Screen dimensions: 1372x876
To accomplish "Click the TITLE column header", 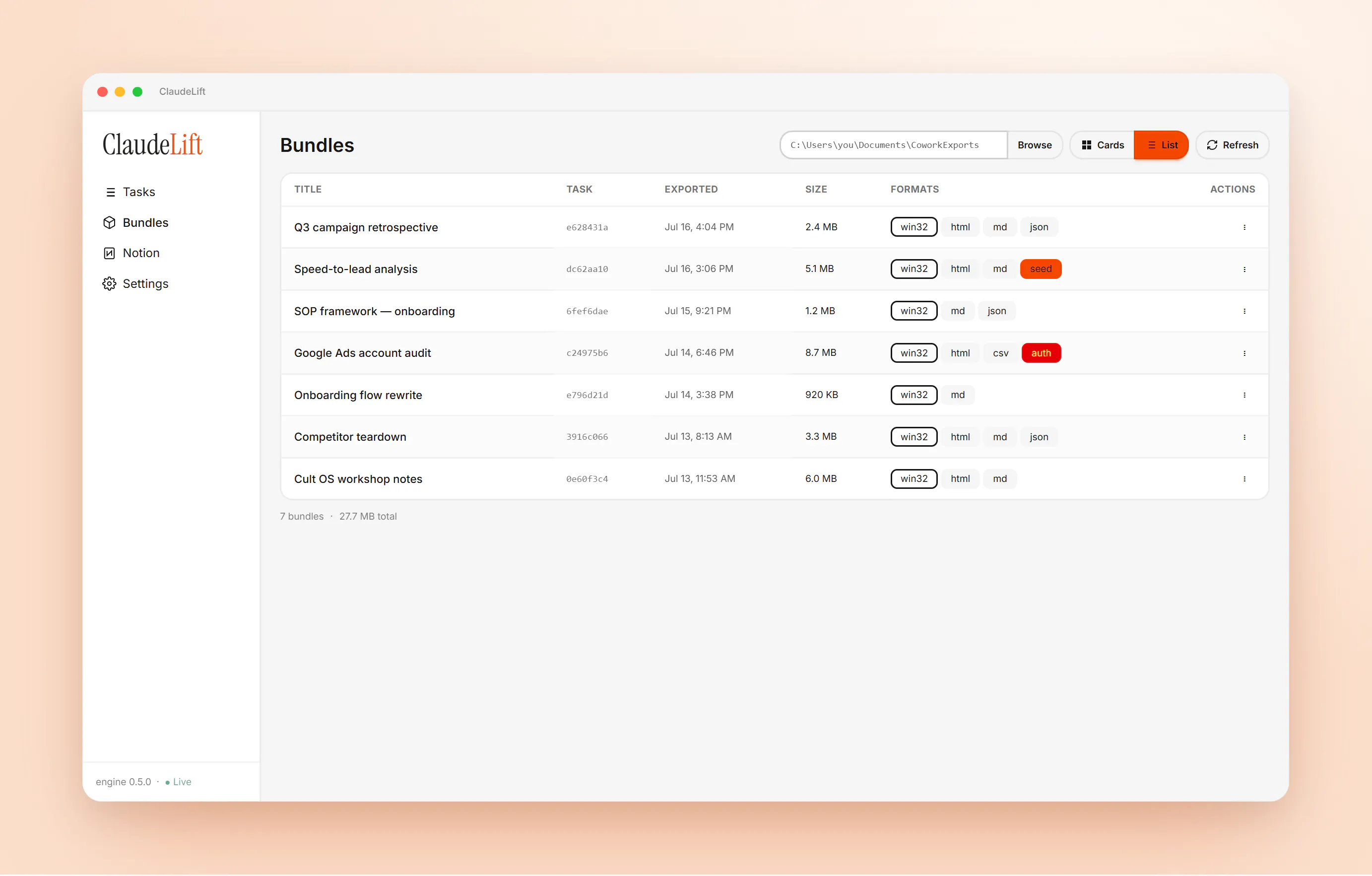I will pyautogui.click(x=308, y=189).
